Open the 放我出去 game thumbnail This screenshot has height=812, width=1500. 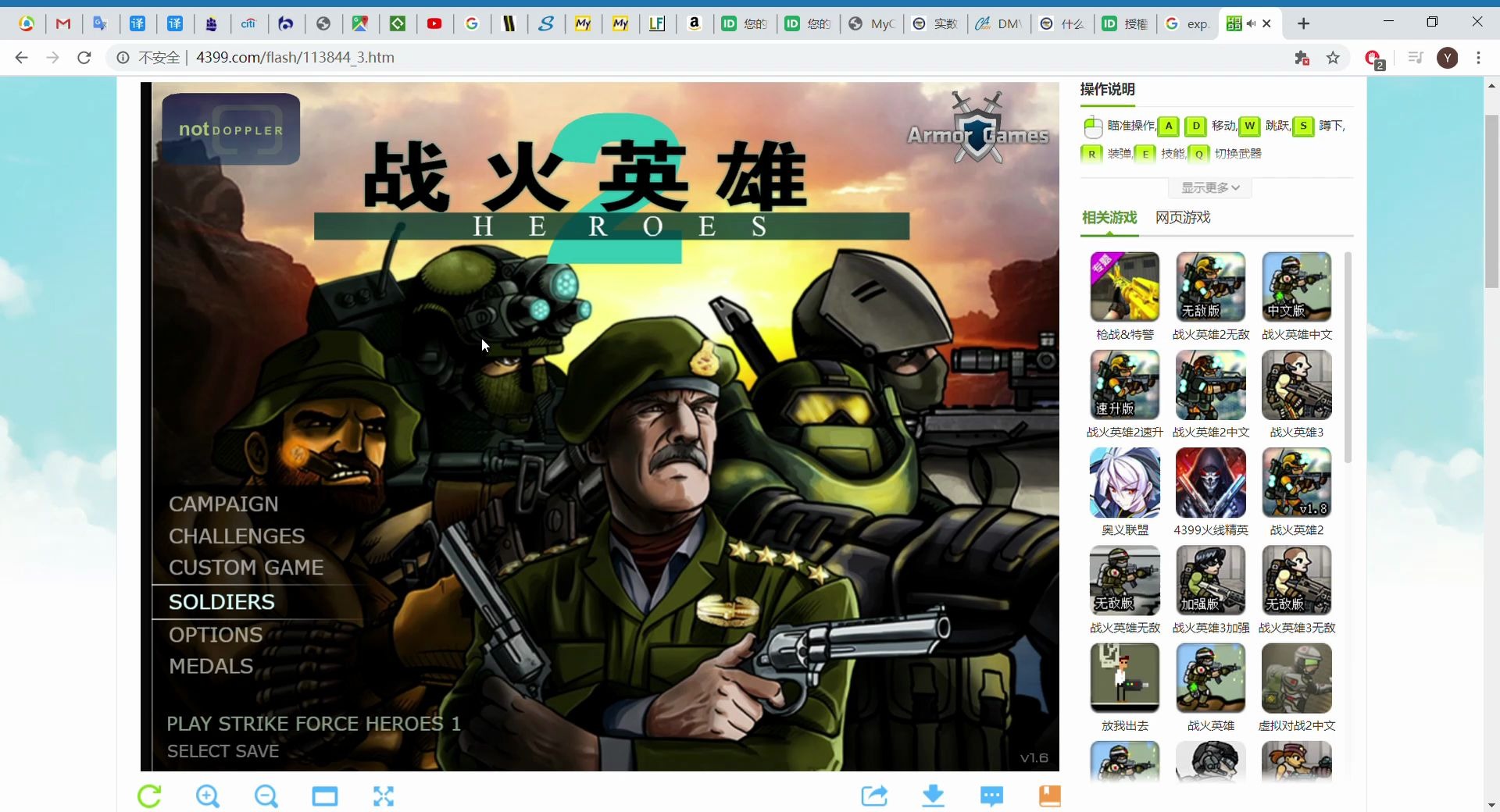click(x=1124, y=678)
